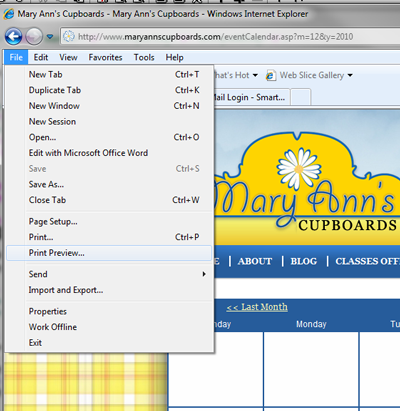400x411 pixels.
Task: Open Page Setup... from File menu
Action: point(109,221)
